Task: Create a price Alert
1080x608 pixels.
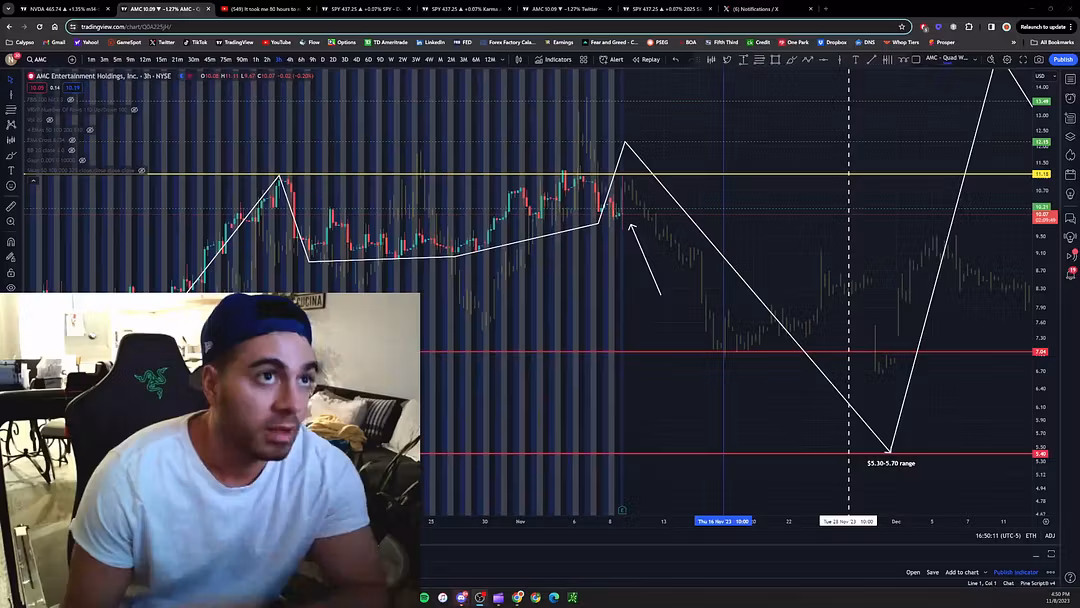Action: (x=611, y=59)
